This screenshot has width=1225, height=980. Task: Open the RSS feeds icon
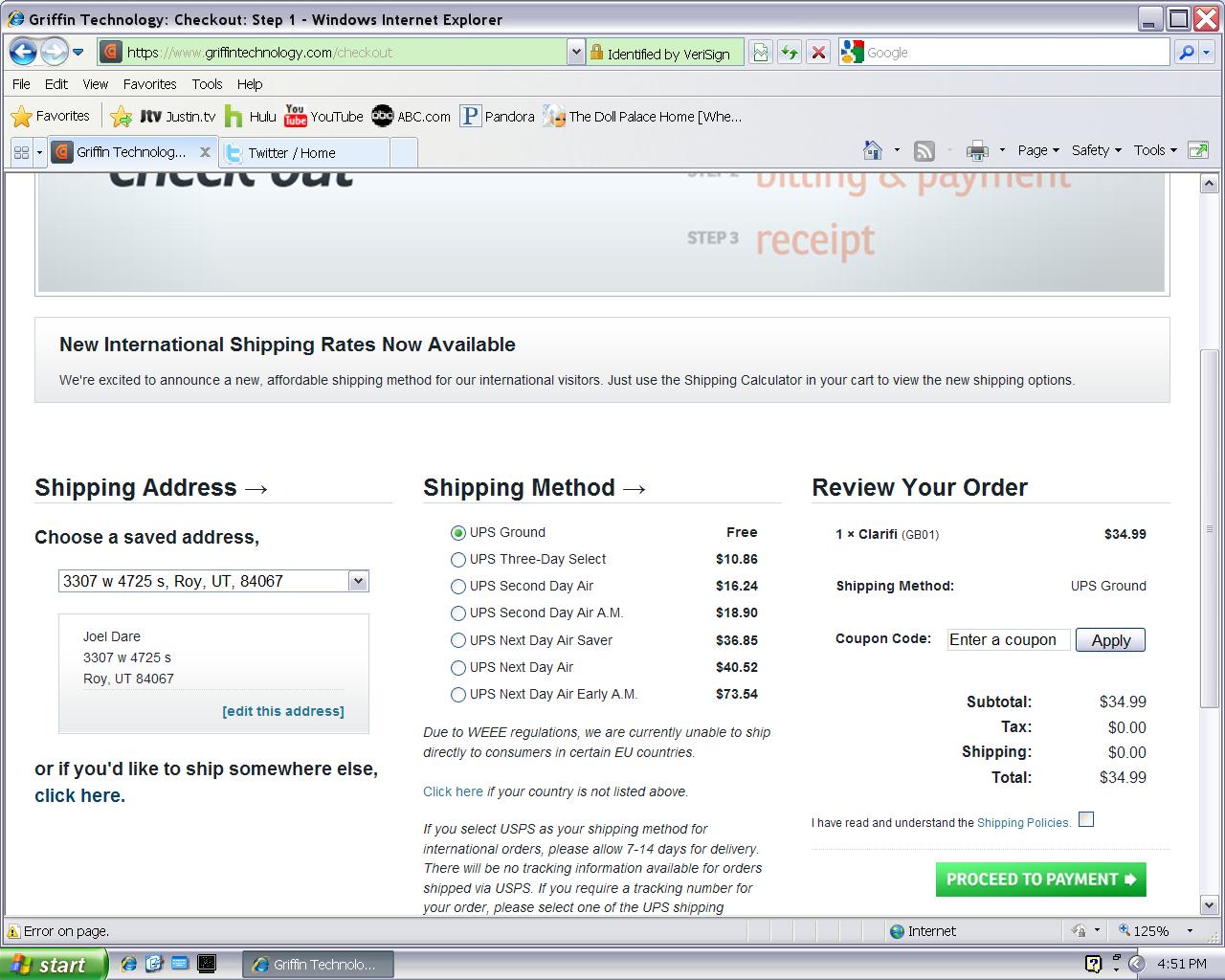924,150
